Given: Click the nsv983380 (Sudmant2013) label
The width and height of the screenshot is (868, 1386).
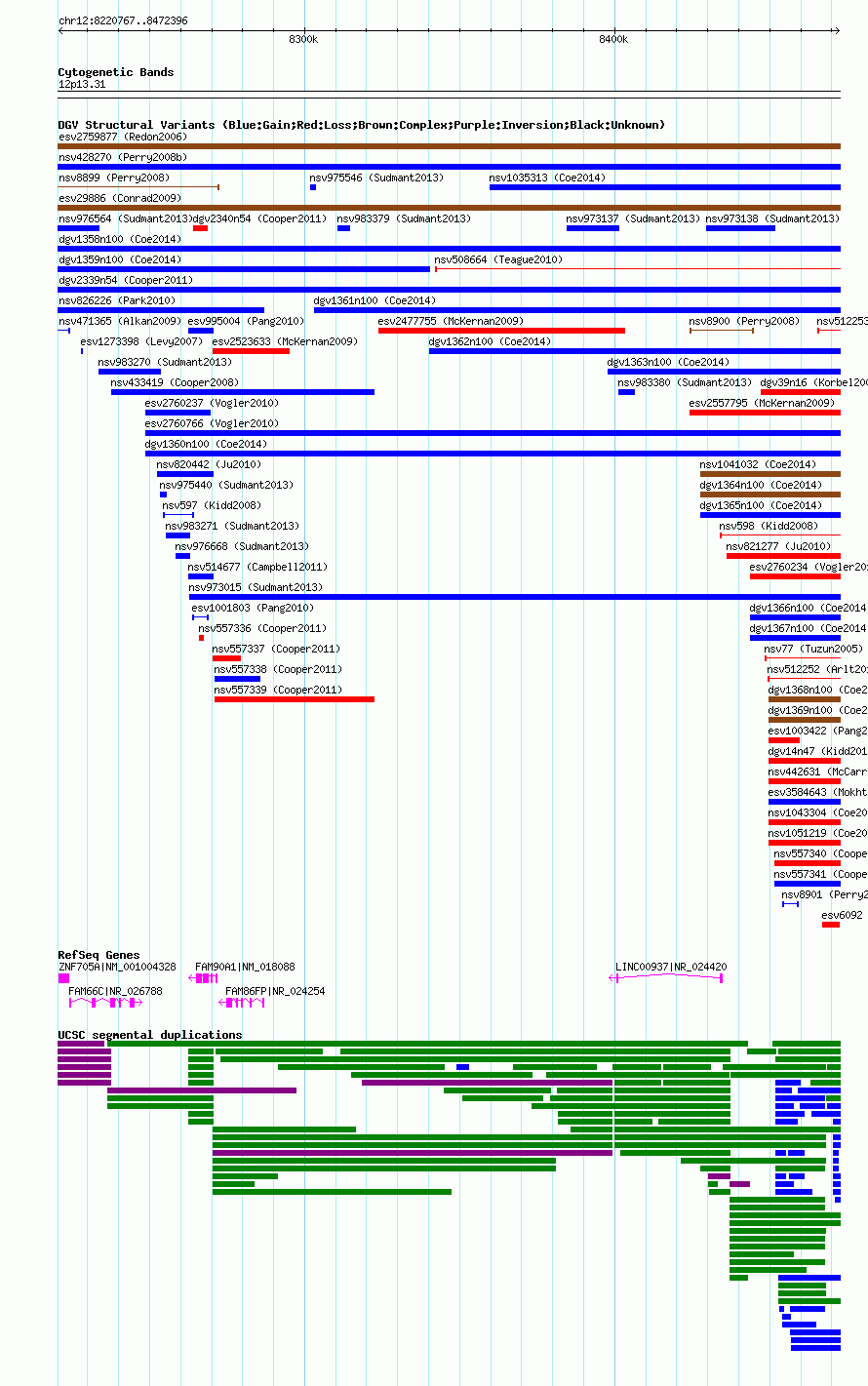Looking at the screenshot, I should [x=685, y=382].
